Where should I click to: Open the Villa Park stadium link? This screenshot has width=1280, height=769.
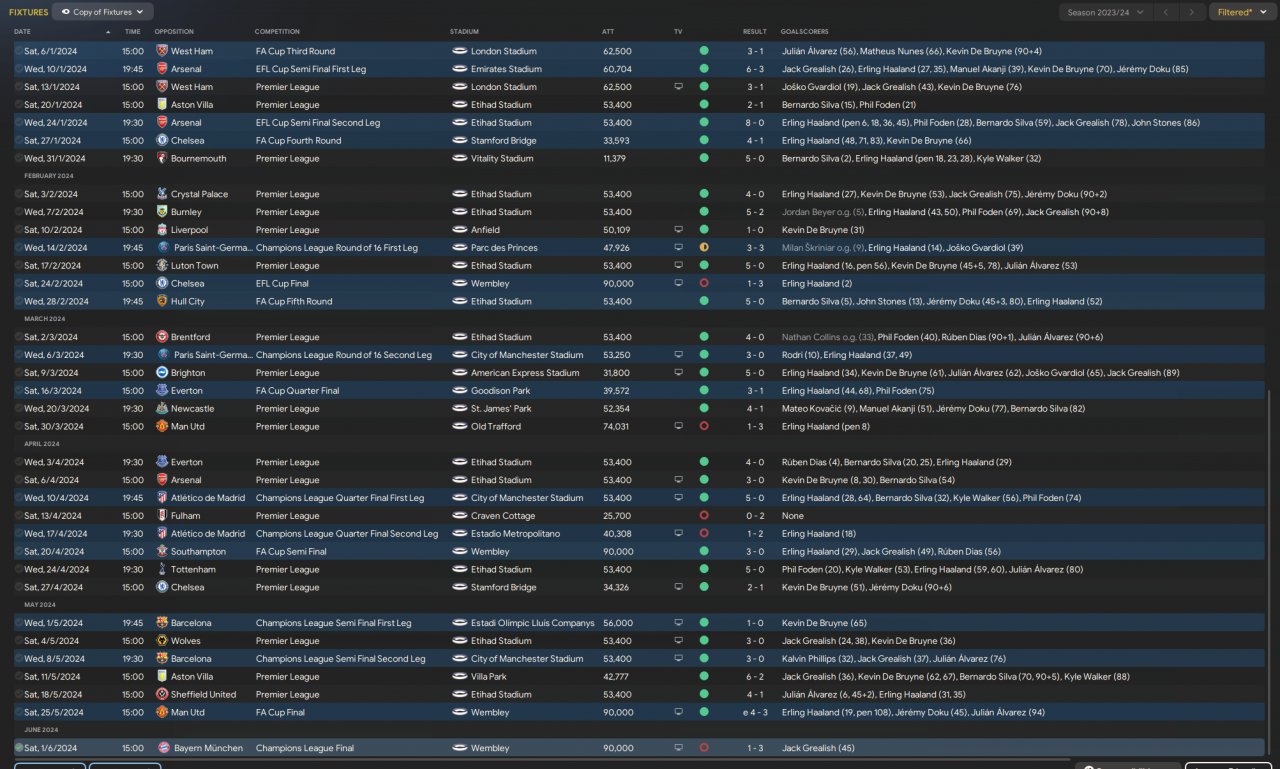tap(490, 677)
